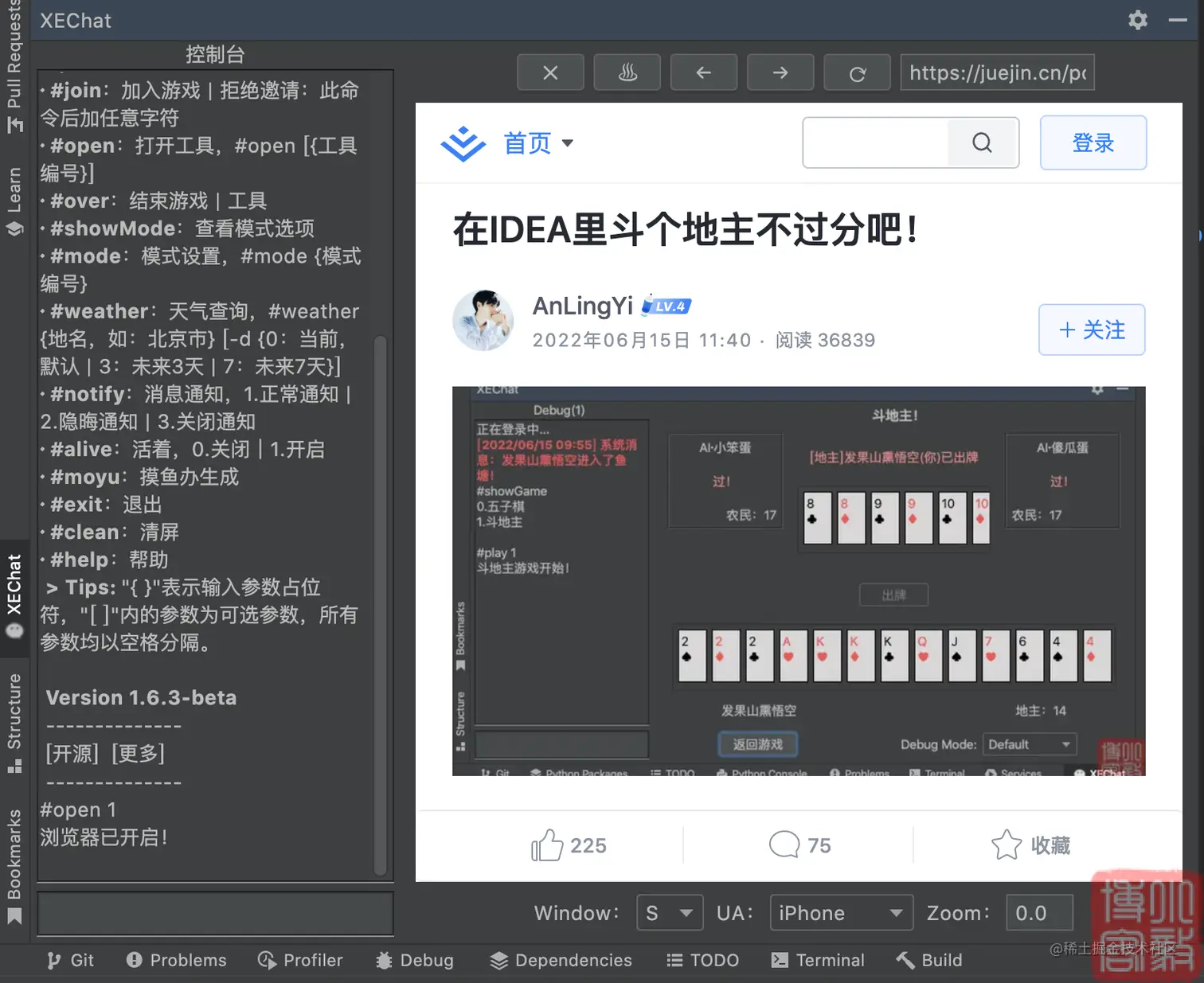This screenshot has height=983, width=1204.
Task: Click the #moyu command line
Action: click(140, 477)
